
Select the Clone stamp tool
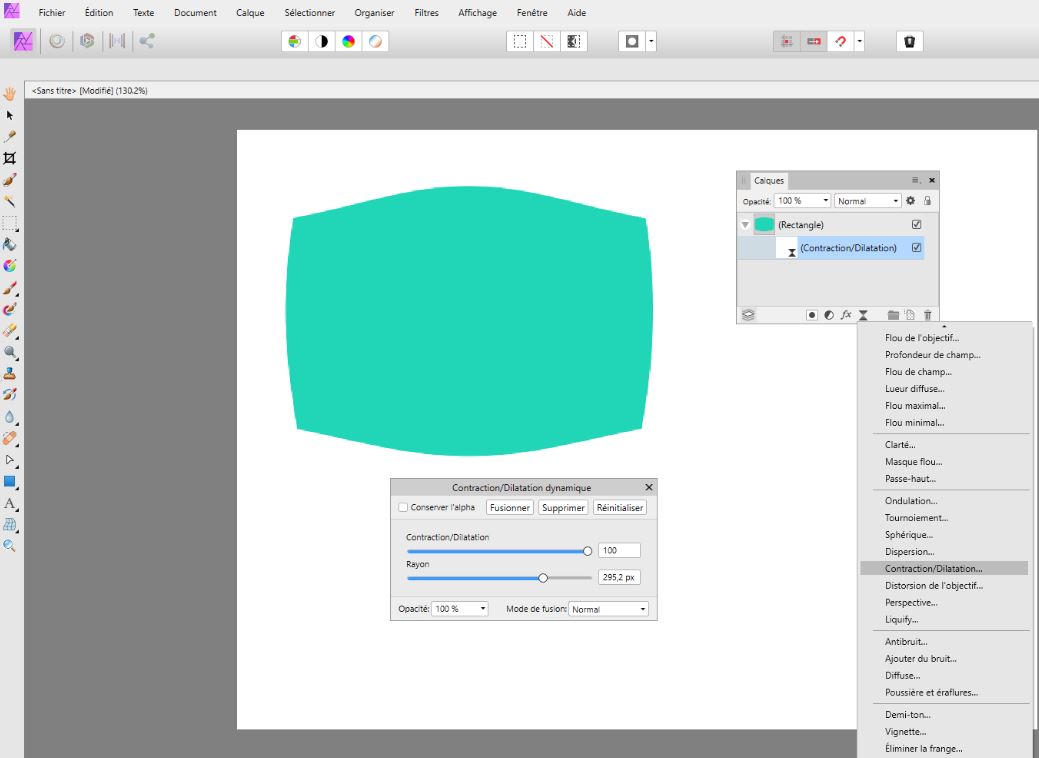click(x=9, y=373)
